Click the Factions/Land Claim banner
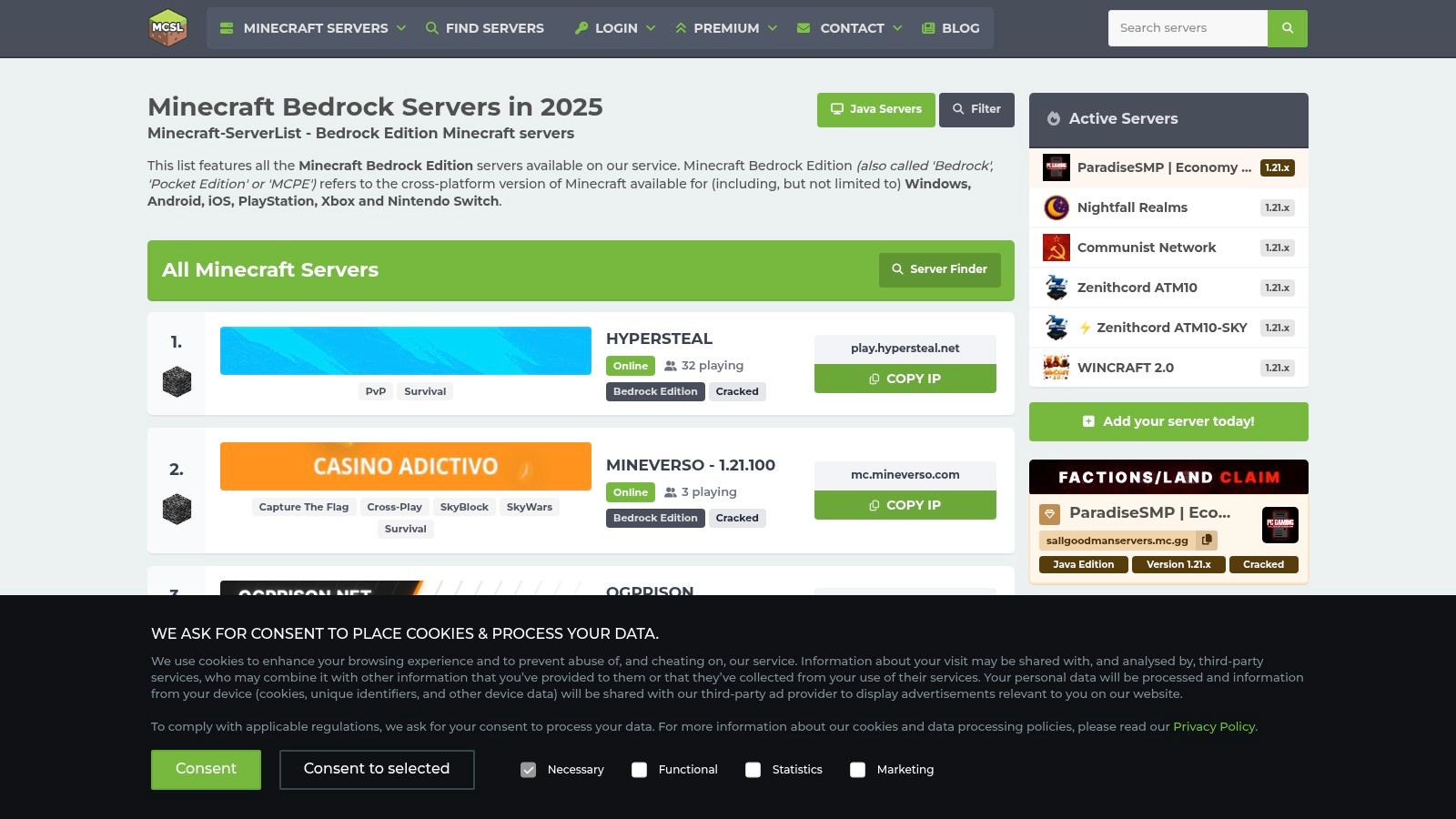Viewport: 1456px width, 819px height. [1168, 477]
